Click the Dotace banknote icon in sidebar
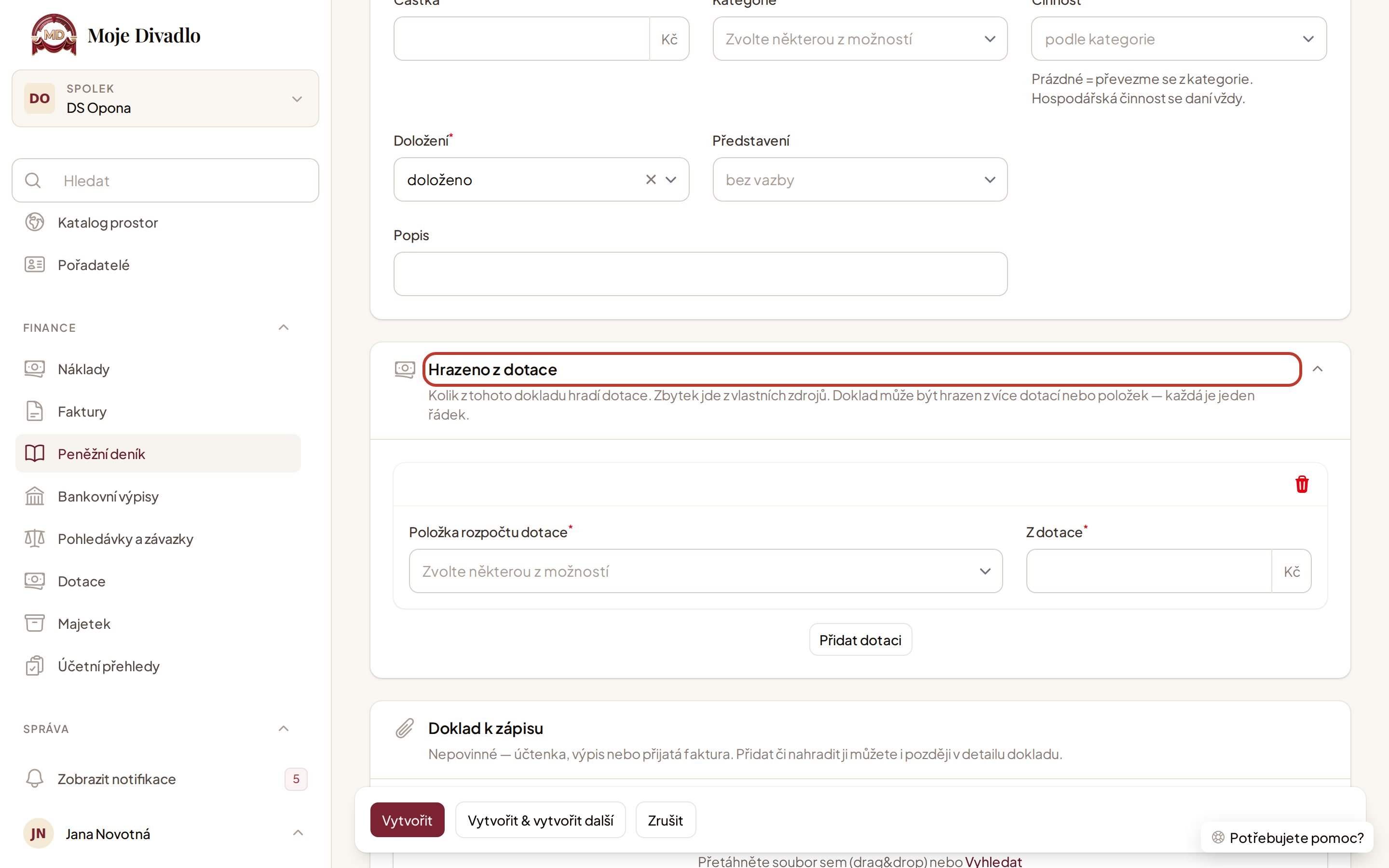The image size is (1389, 868). pos(34,581)
